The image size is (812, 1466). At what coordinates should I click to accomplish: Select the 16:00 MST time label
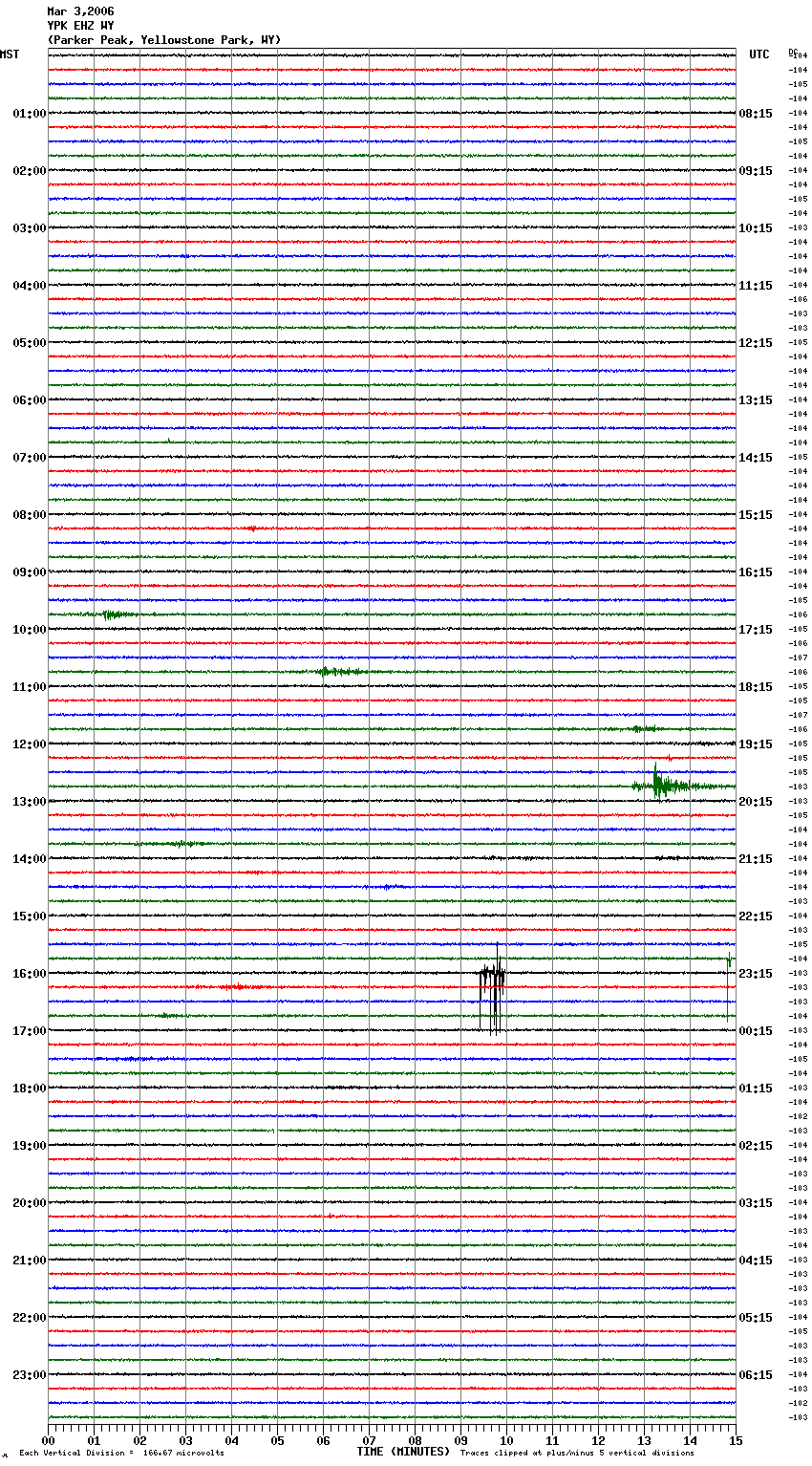pyautogui.click(x=29, y=974)
